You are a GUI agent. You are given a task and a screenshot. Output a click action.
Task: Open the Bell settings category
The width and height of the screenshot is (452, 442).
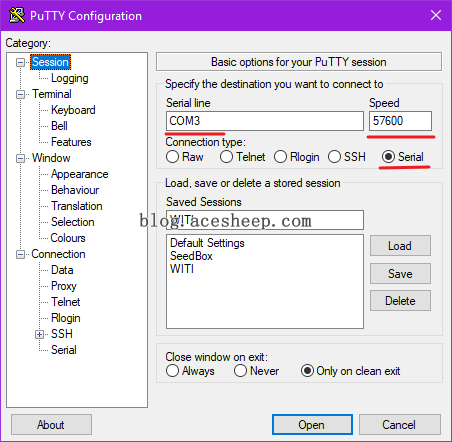59,126
